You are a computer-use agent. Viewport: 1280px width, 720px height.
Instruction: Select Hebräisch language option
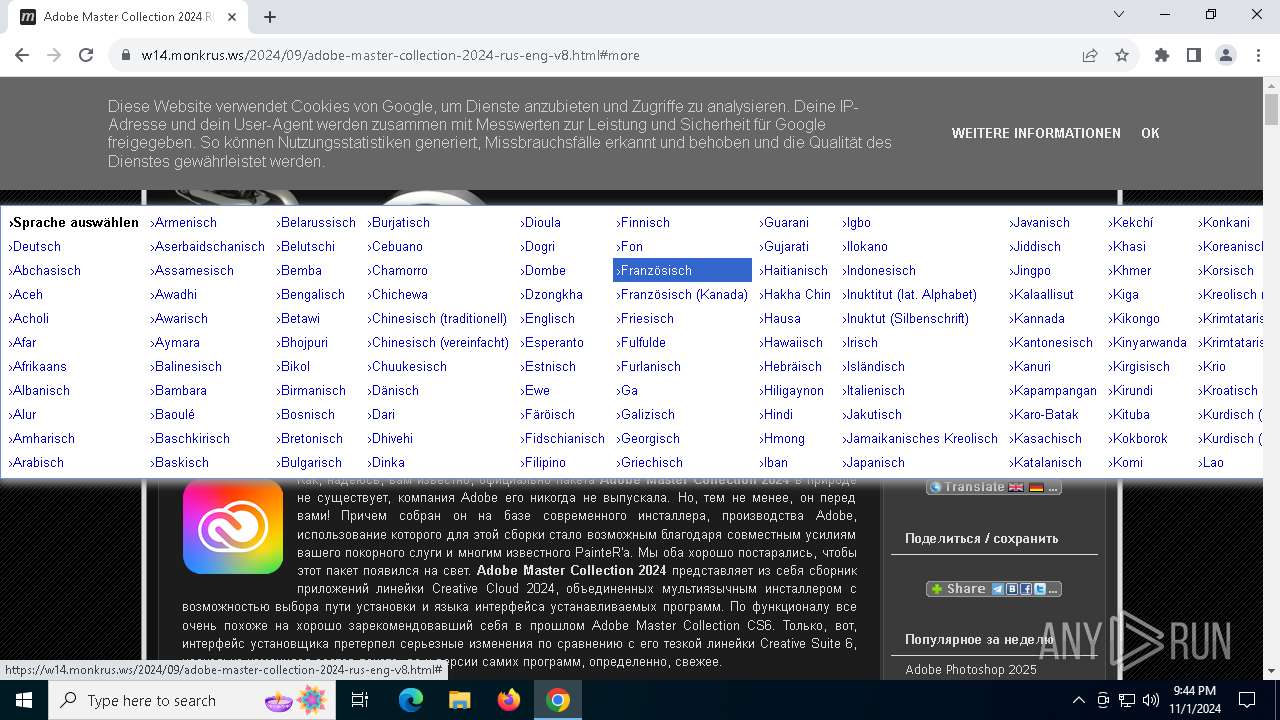pyautogui.click(x=790, y=366)
